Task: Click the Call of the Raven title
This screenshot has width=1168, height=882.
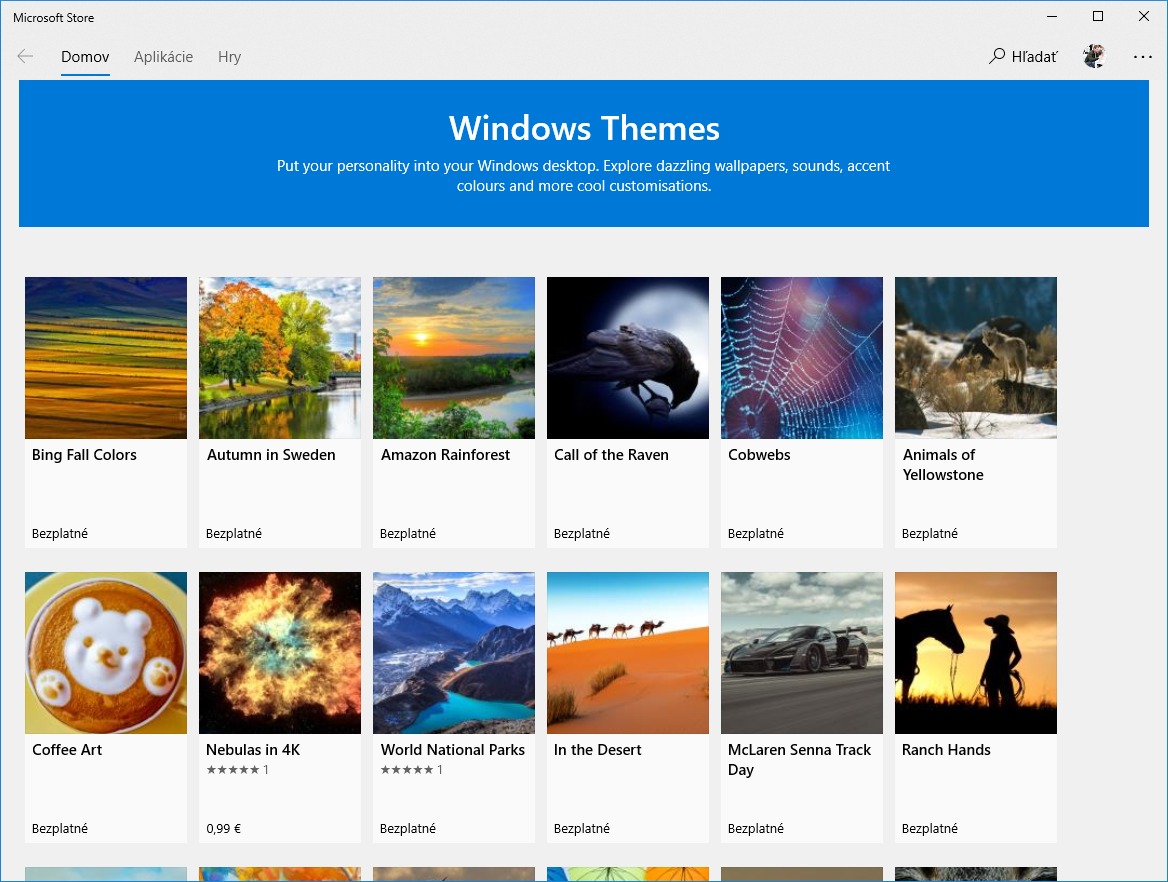Action: [x=611, y=455]
